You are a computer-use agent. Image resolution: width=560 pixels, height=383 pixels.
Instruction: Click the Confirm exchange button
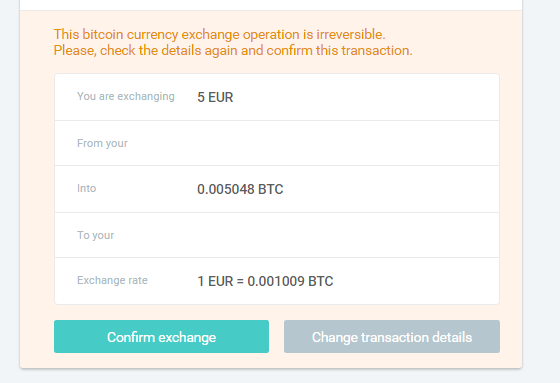click(161, 337)
